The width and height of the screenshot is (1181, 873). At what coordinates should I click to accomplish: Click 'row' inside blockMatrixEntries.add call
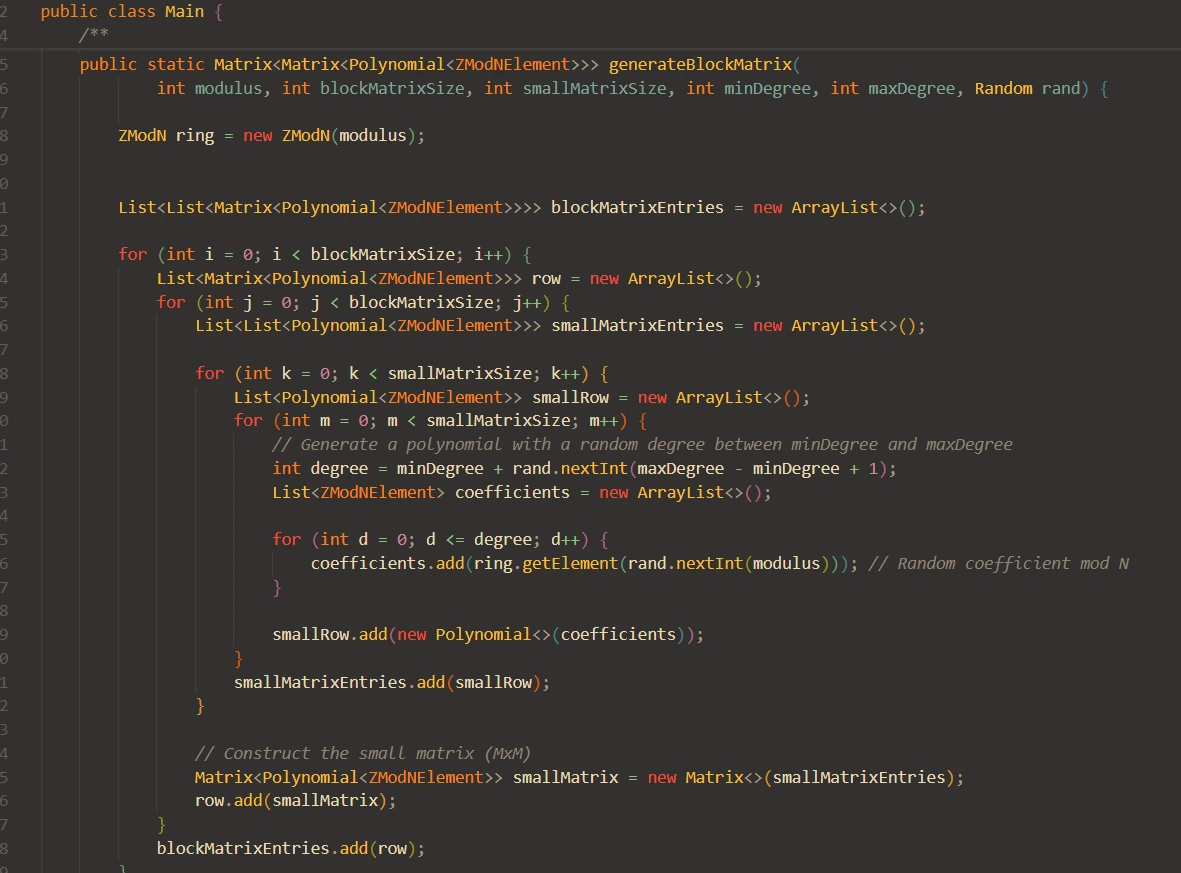tap(391, 848)
